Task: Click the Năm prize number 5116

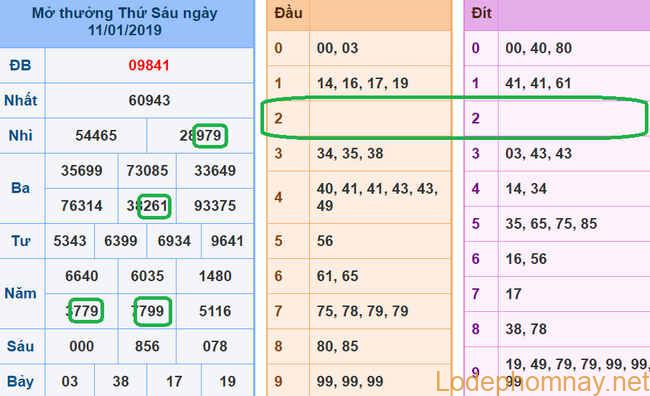Action: [215, 311]
